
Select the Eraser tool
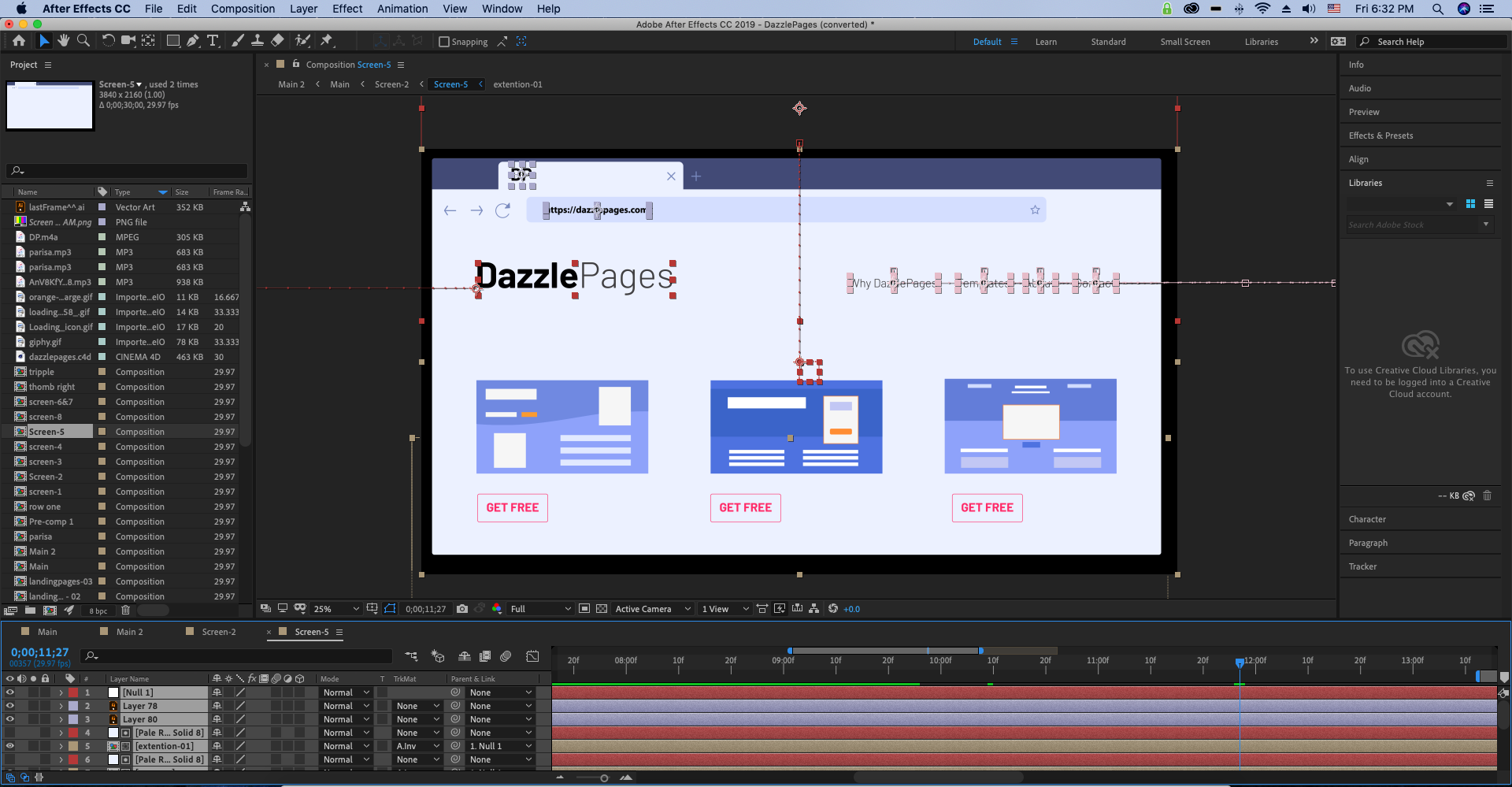[277, 41]
